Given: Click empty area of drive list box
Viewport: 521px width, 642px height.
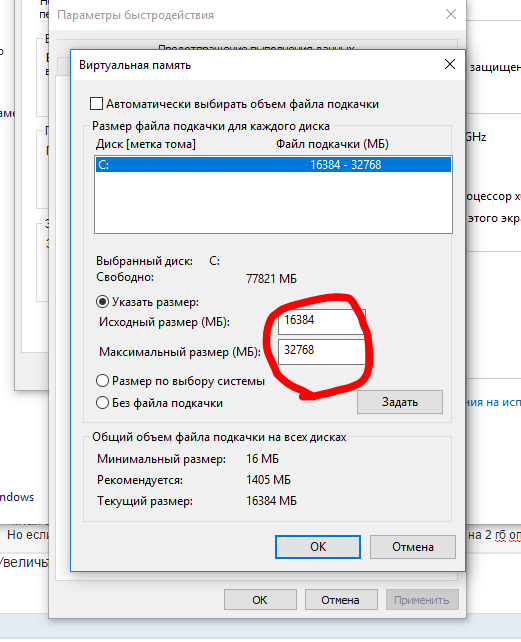Looking at the screenshot, I should [x=273, y=202].
